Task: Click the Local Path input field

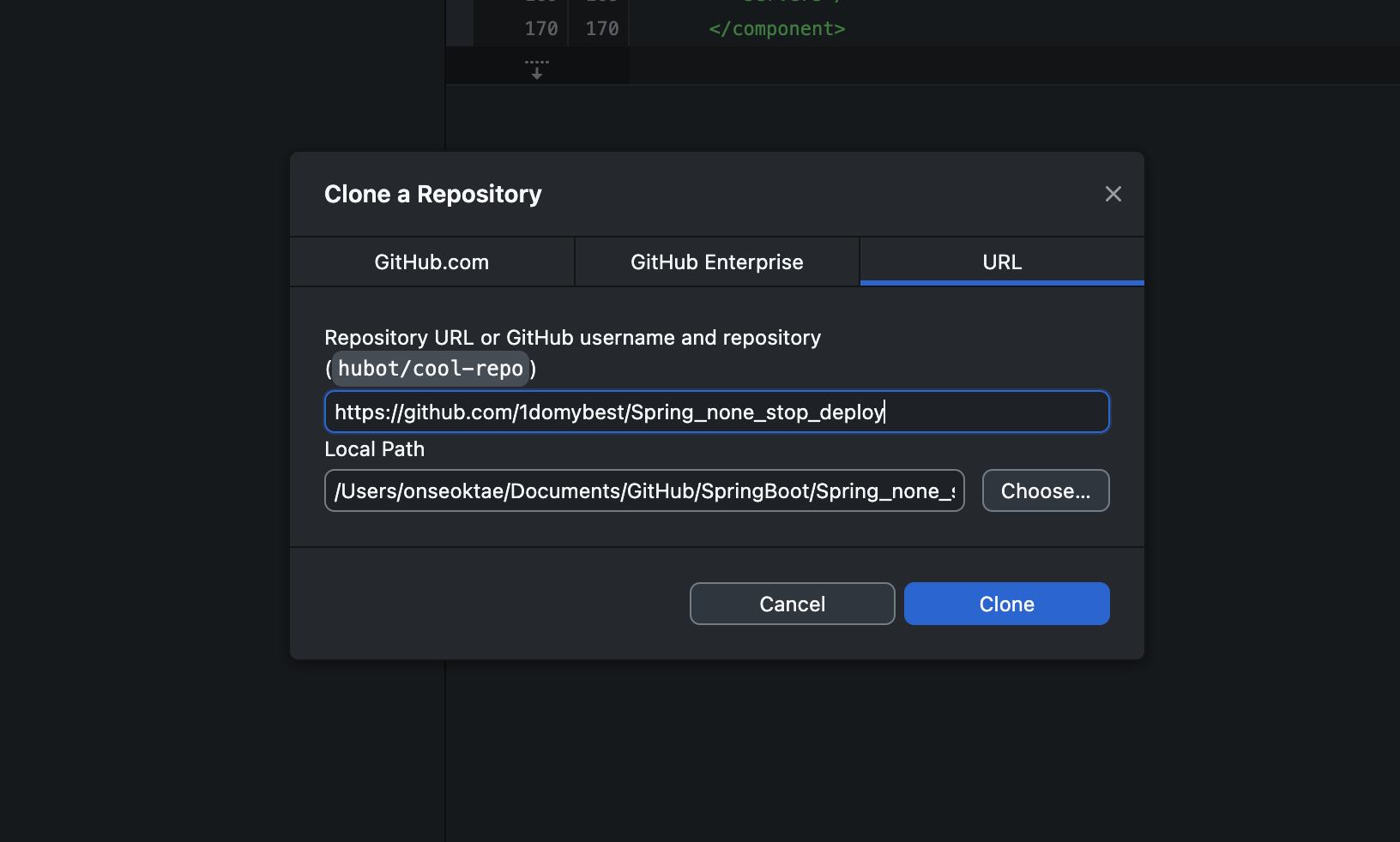Action: pyautogui.click(x=644, y=490)
